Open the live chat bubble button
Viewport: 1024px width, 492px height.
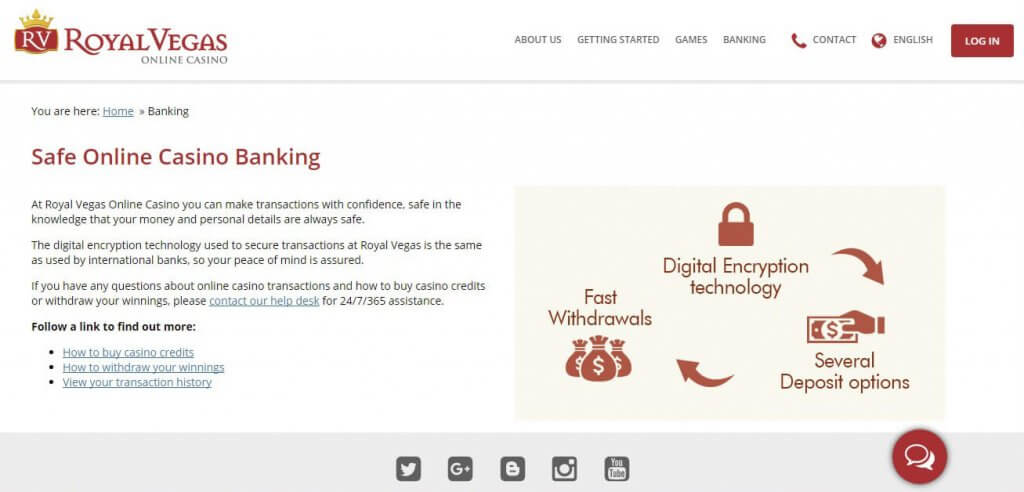click(920, 457)
